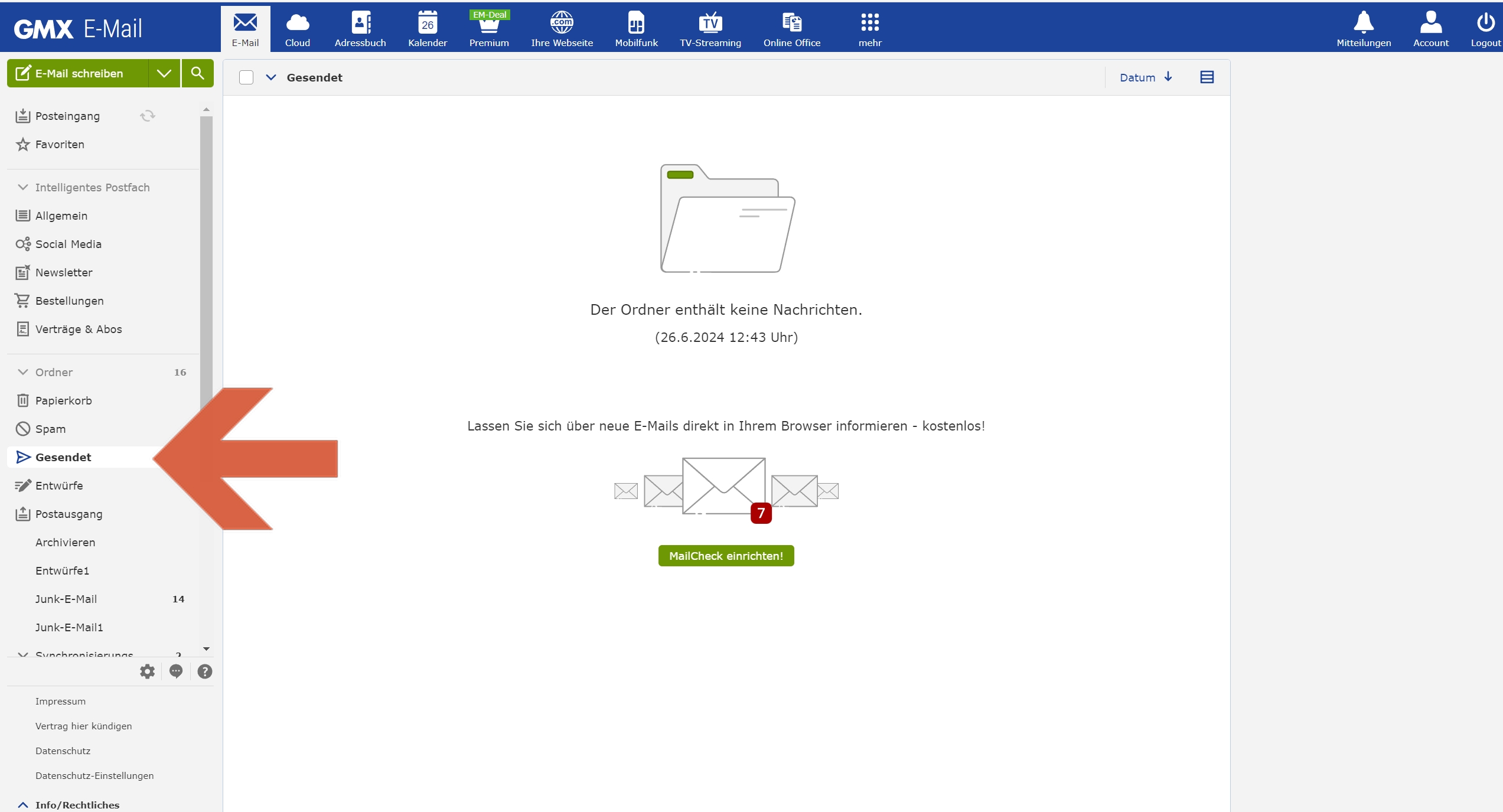Viewport: 1503px width, 812px height.
Task: Click MailCheck einrichten! button
Action: point(726,556)
